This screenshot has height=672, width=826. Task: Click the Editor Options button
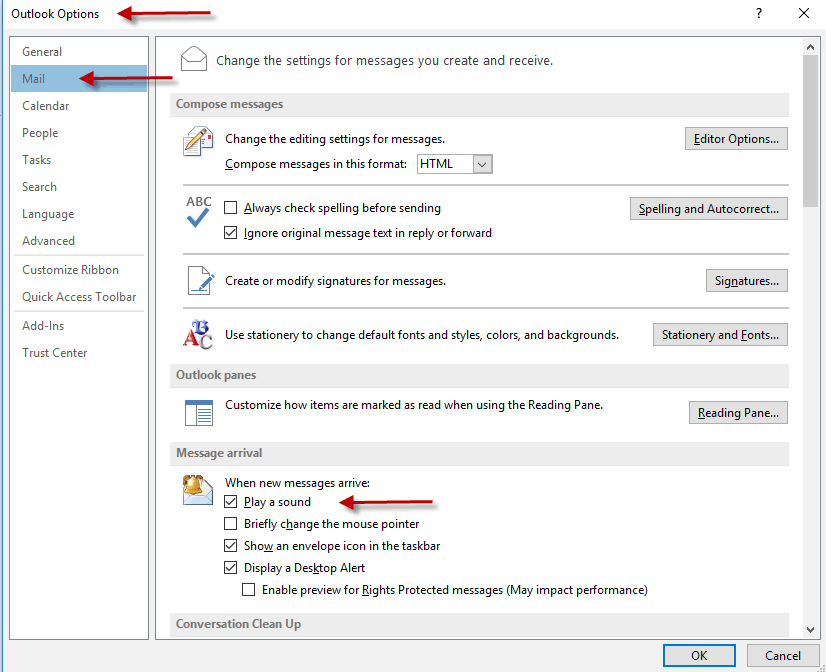pyautogui.click(x=736, y=139)
